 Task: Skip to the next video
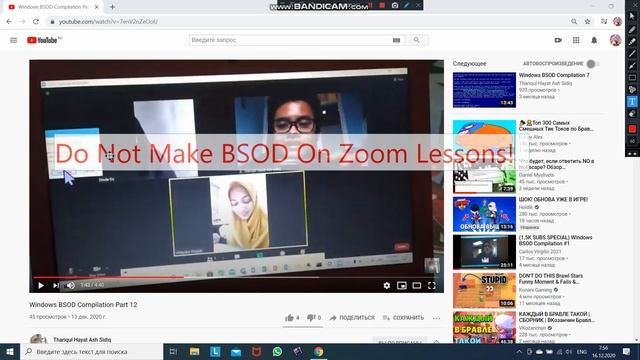(x=56, y=285)
